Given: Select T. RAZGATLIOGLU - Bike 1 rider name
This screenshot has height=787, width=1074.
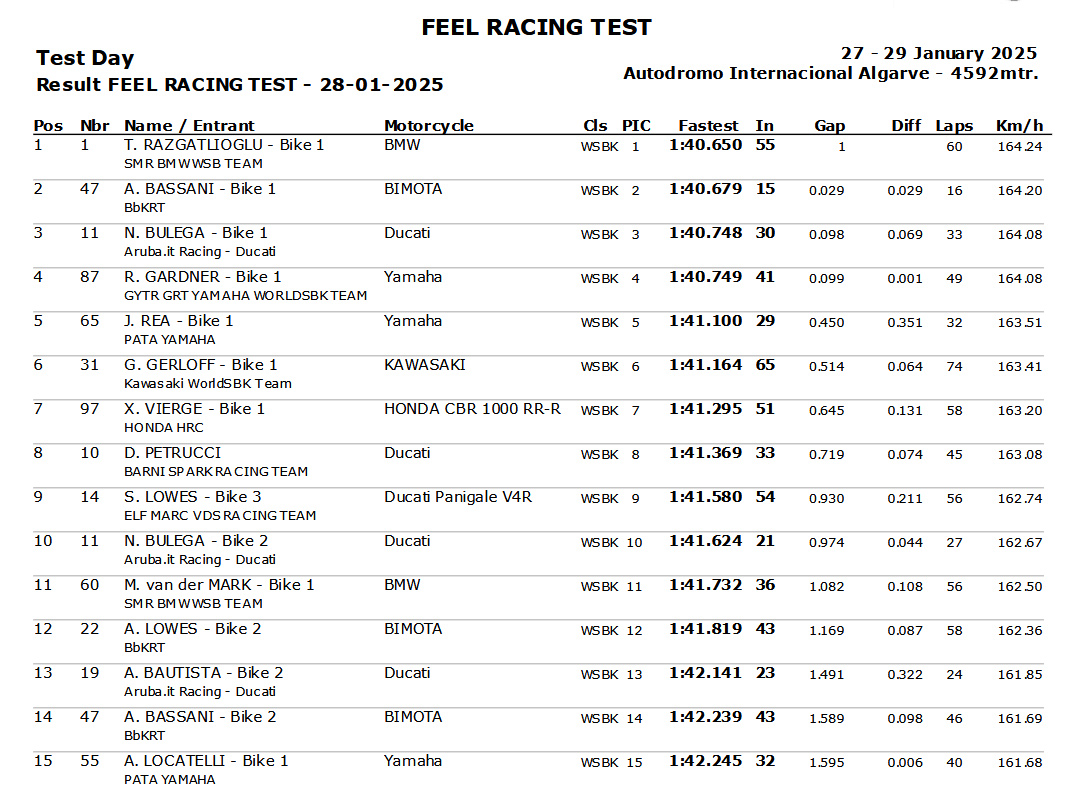Looking at the screenshot, I should 224,145.
